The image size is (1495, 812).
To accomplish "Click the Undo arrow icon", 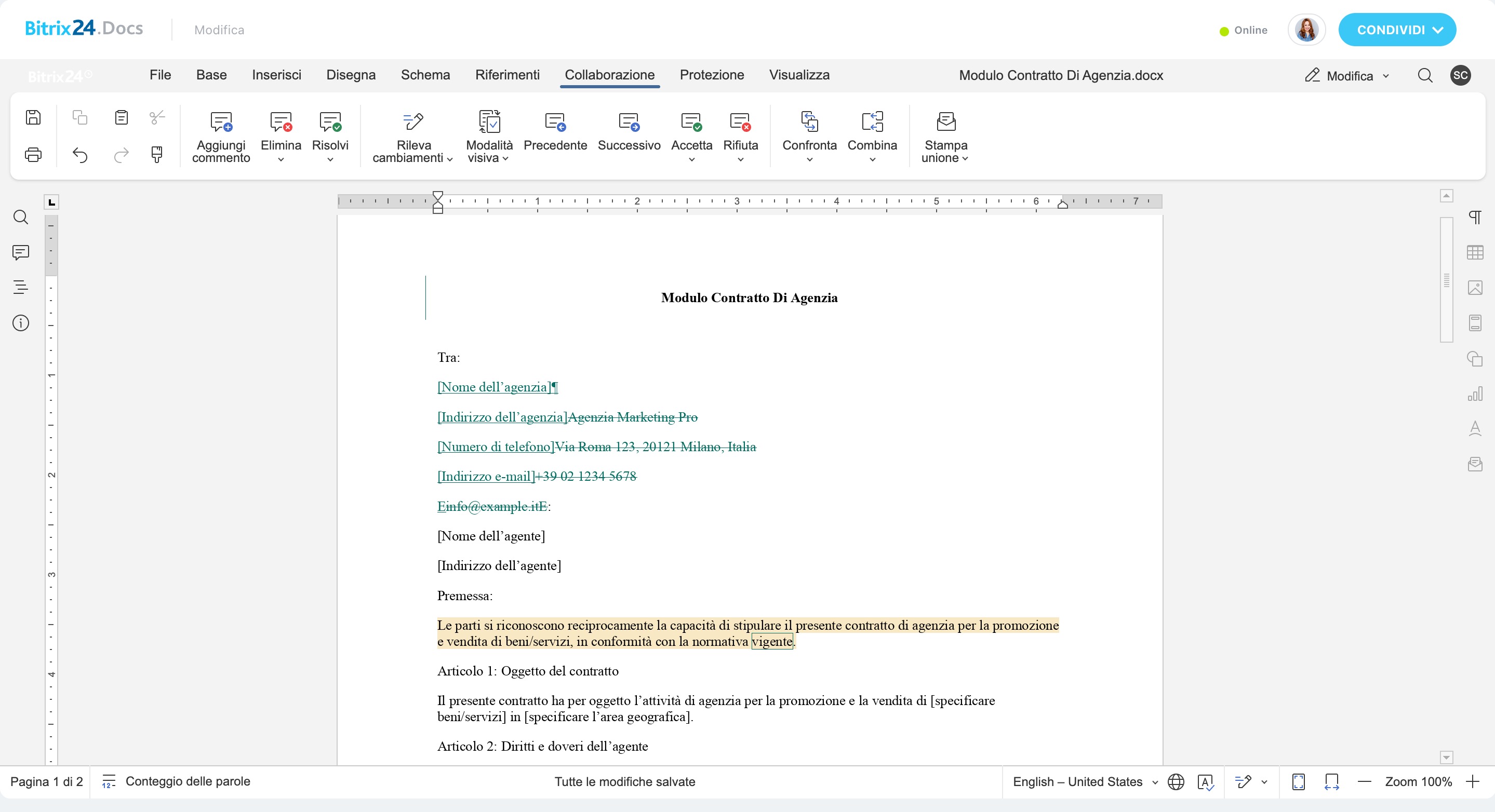I will 79,155.
